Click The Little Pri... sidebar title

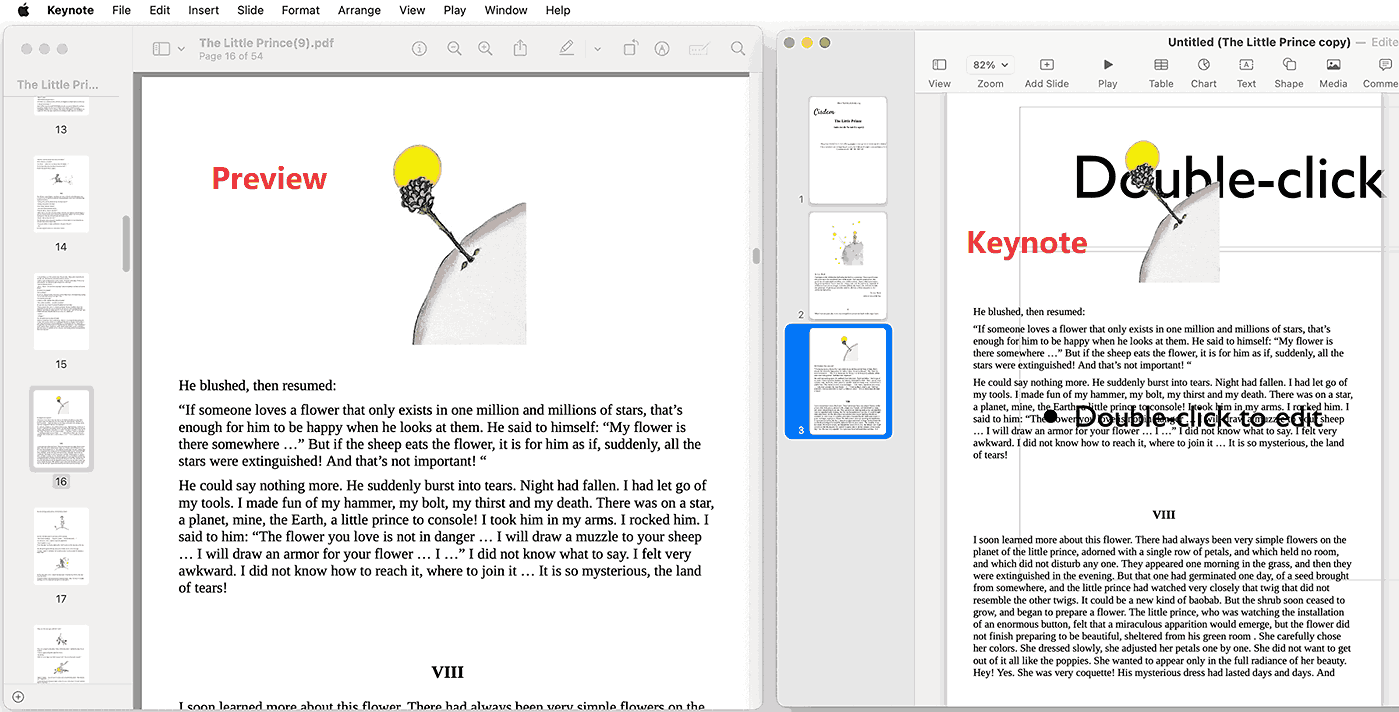tap(58, 85)
